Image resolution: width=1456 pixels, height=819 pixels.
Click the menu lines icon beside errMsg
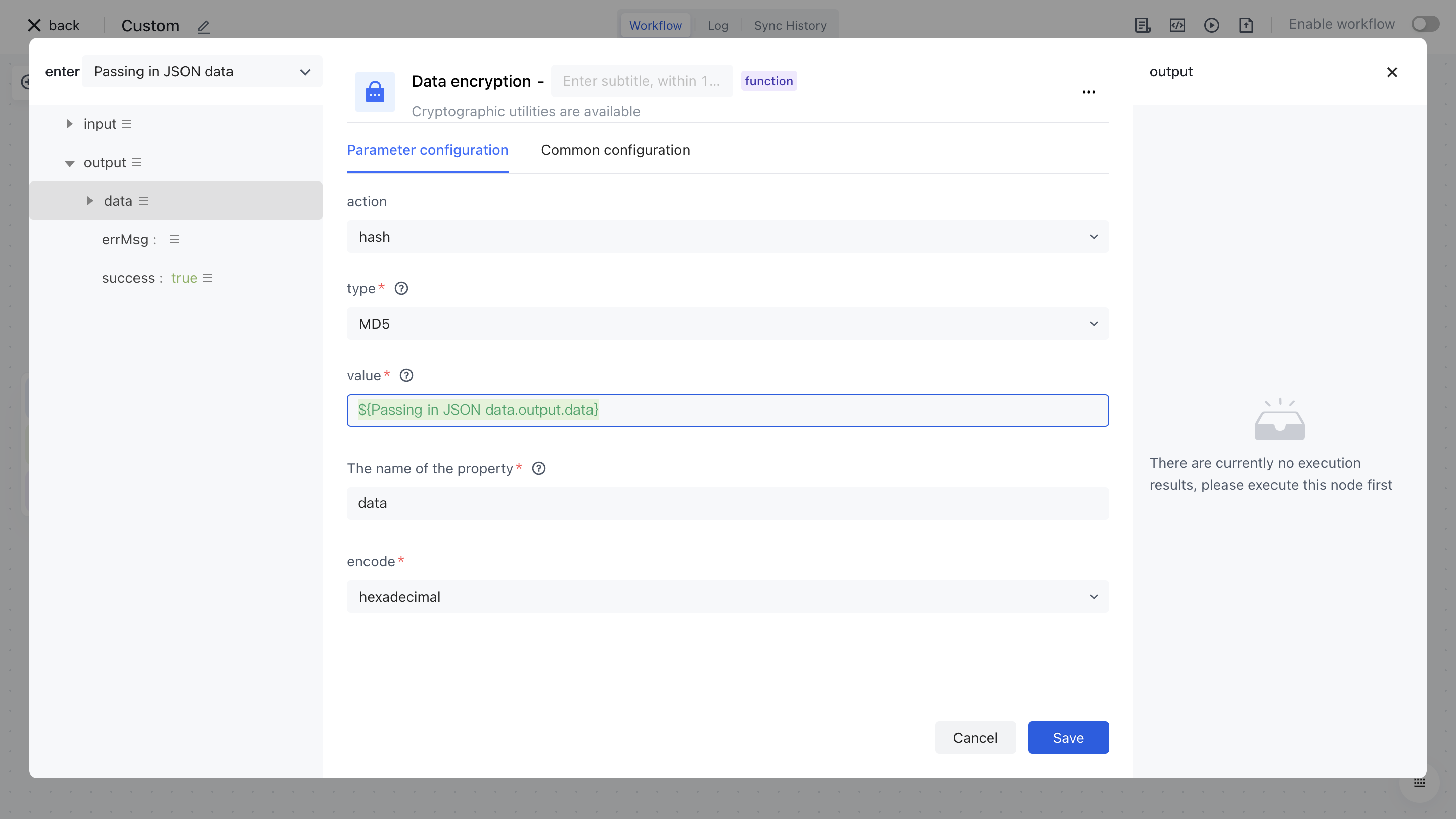pyautogui.click(x=174, y=239)
